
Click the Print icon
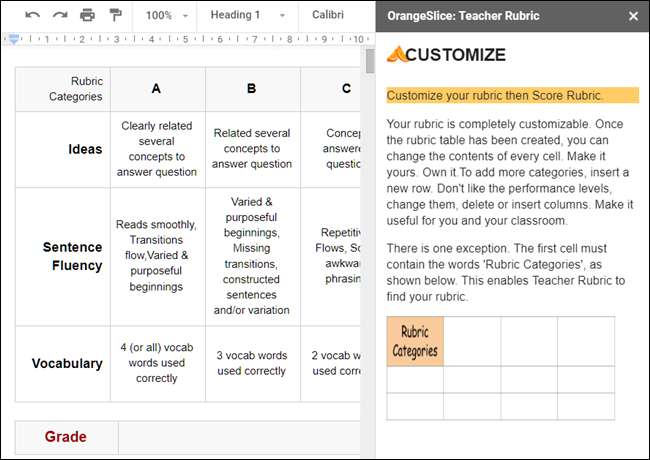point(87,15)
